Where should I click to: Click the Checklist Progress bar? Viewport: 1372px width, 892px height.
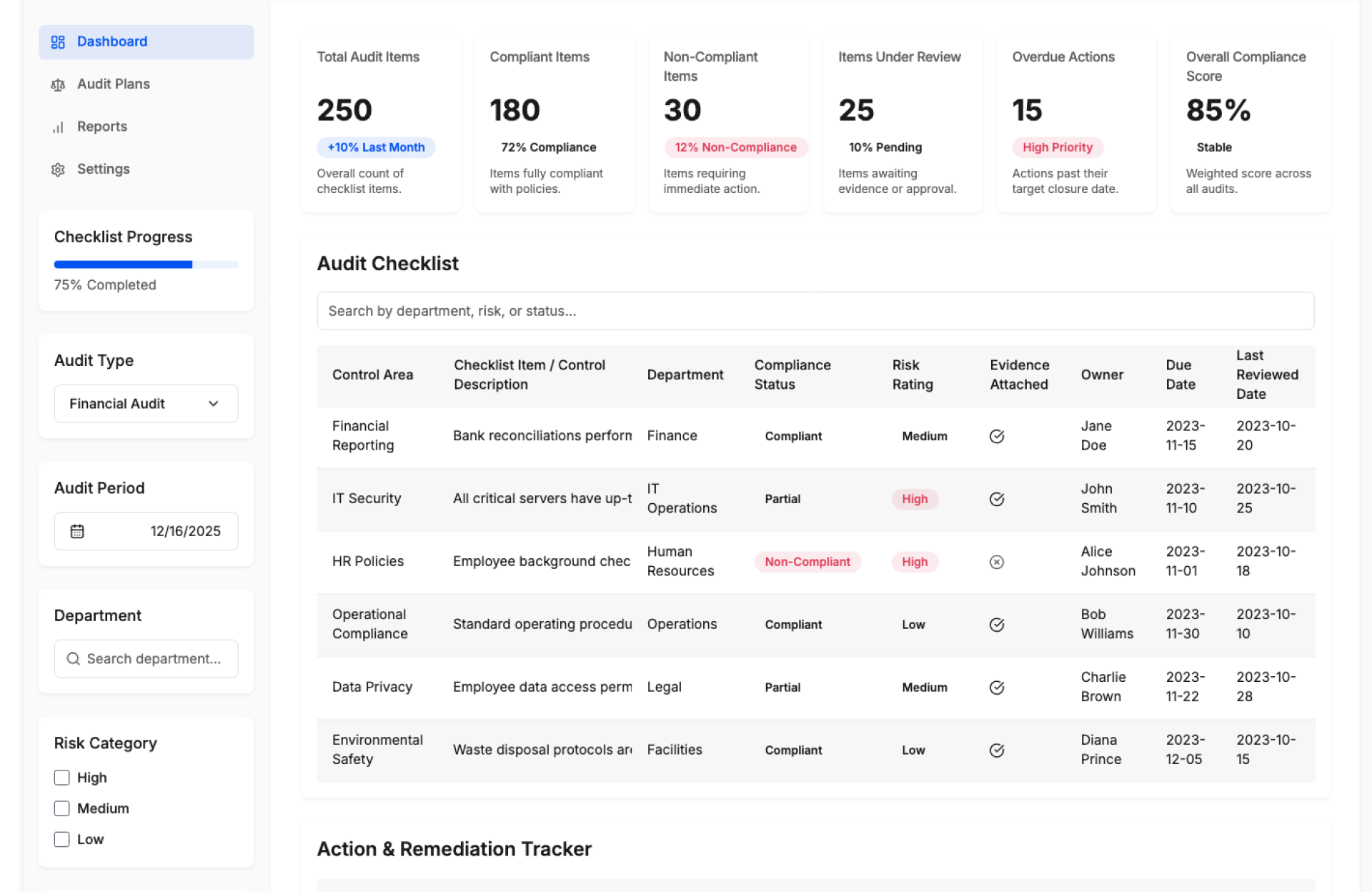tap(146, 264)
